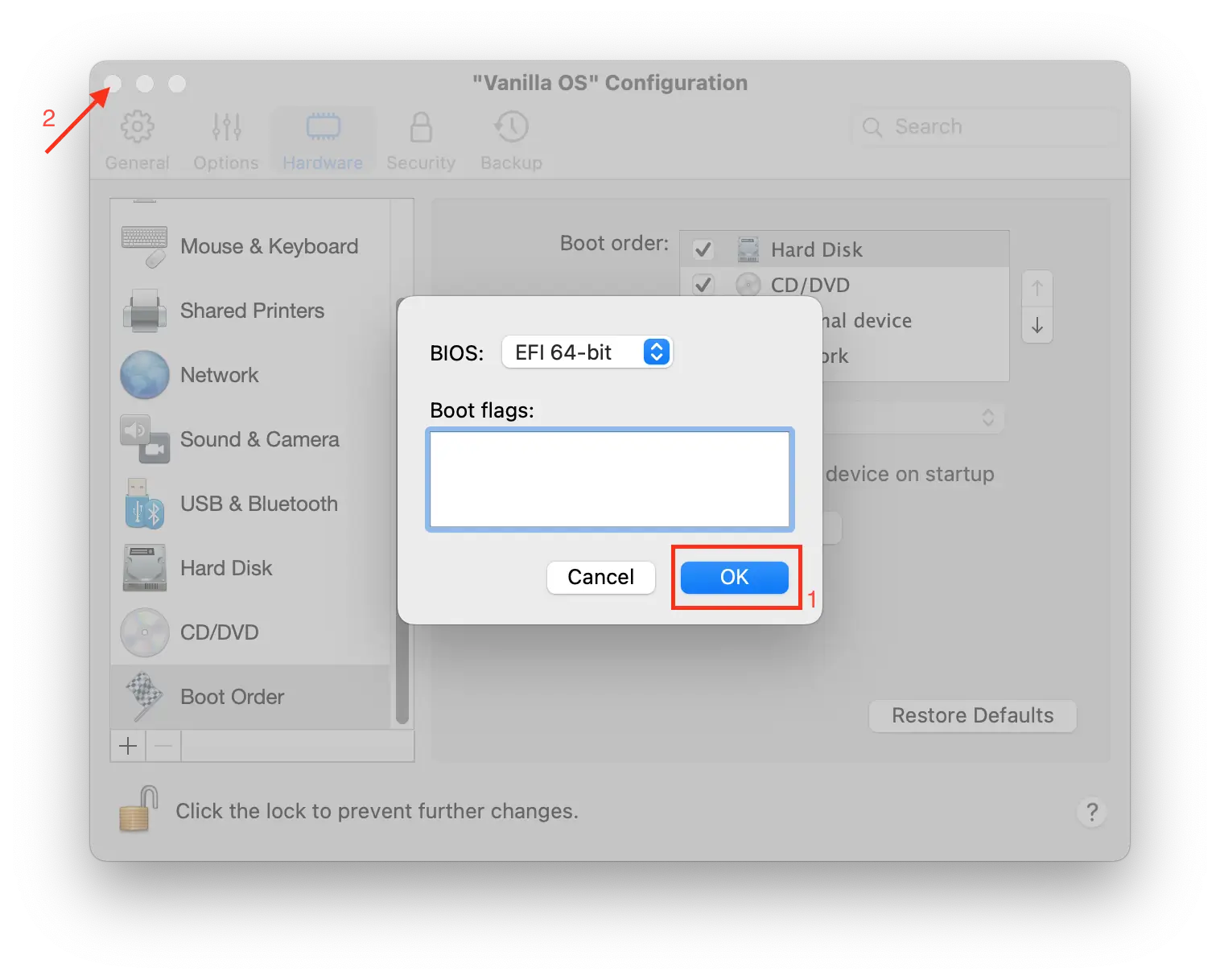Click the Security lock icon
This screenshot has width=1220, height=980.
(421, 126)
